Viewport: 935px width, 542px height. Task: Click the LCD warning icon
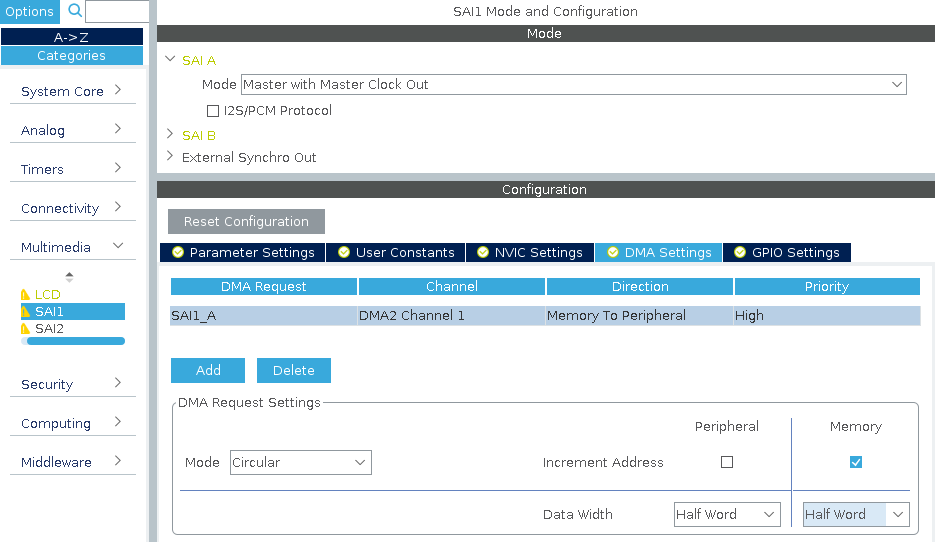point(26,295)
